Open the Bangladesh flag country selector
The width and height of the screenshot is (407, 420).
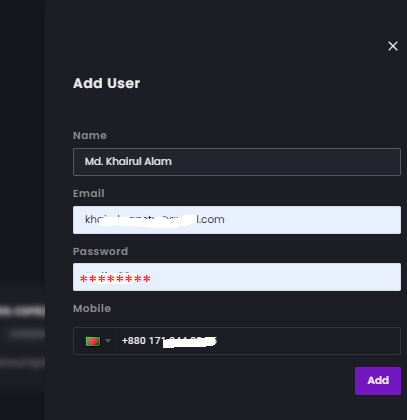click(97, 341)
